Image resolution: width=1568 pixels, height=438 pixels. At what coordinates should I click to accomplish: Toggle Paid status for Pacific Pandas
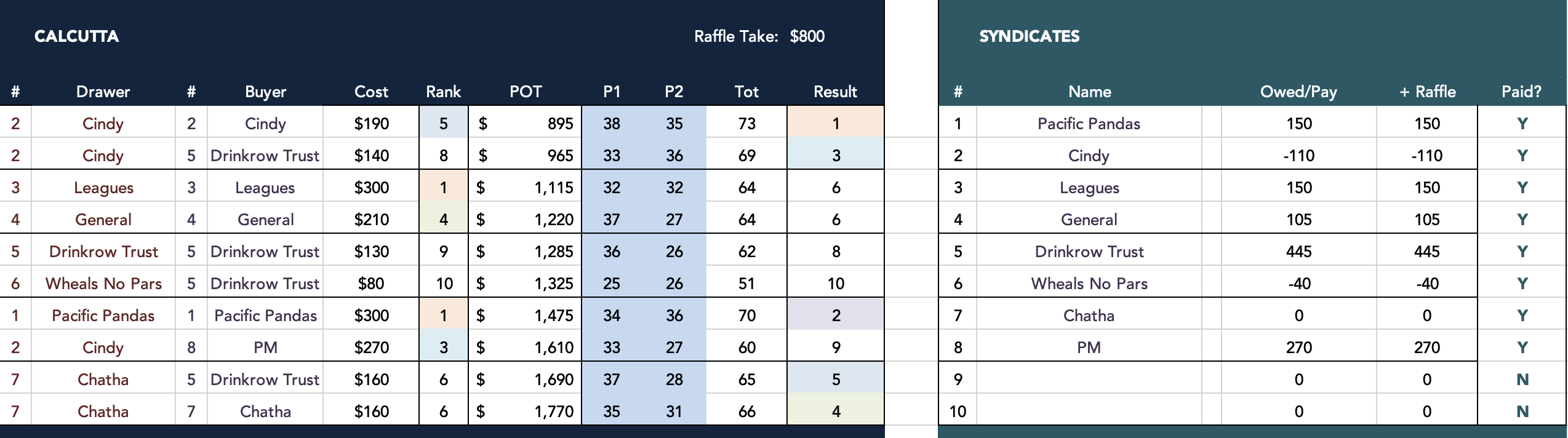(x=1522, y=124)
